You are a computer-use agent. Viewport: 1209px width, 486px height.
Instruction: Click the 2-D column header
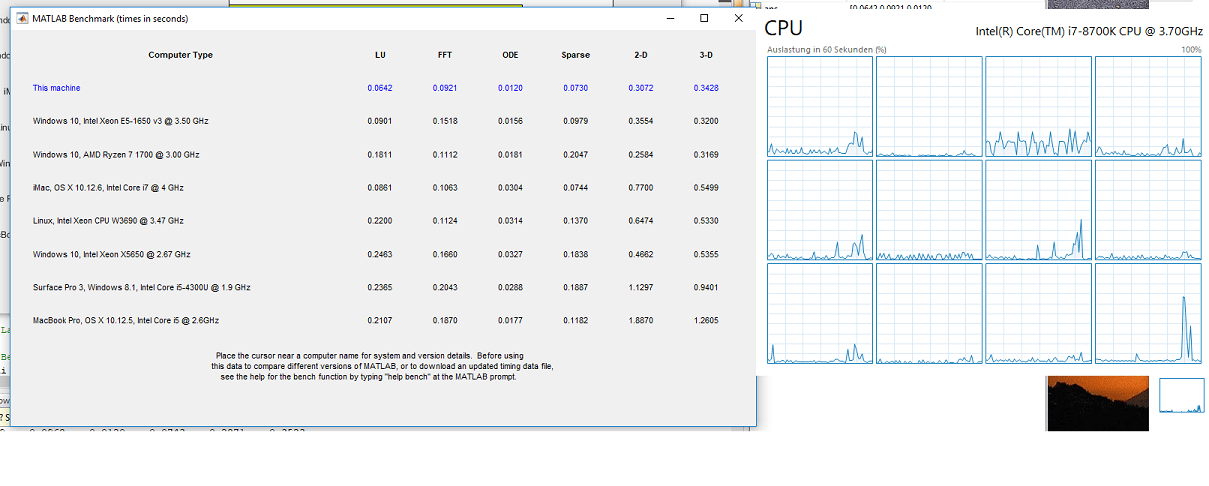coord(641,55)
